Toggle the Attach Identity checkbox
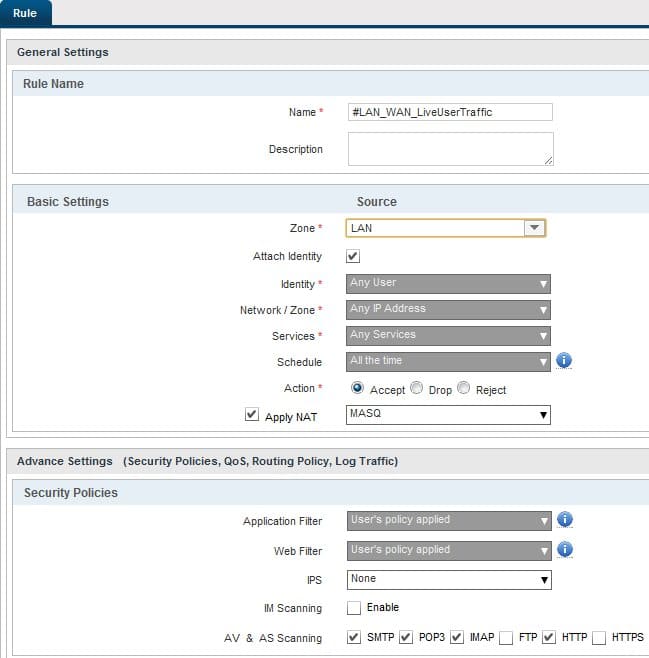This screenshot has width=649, height=658. [353, 256]
